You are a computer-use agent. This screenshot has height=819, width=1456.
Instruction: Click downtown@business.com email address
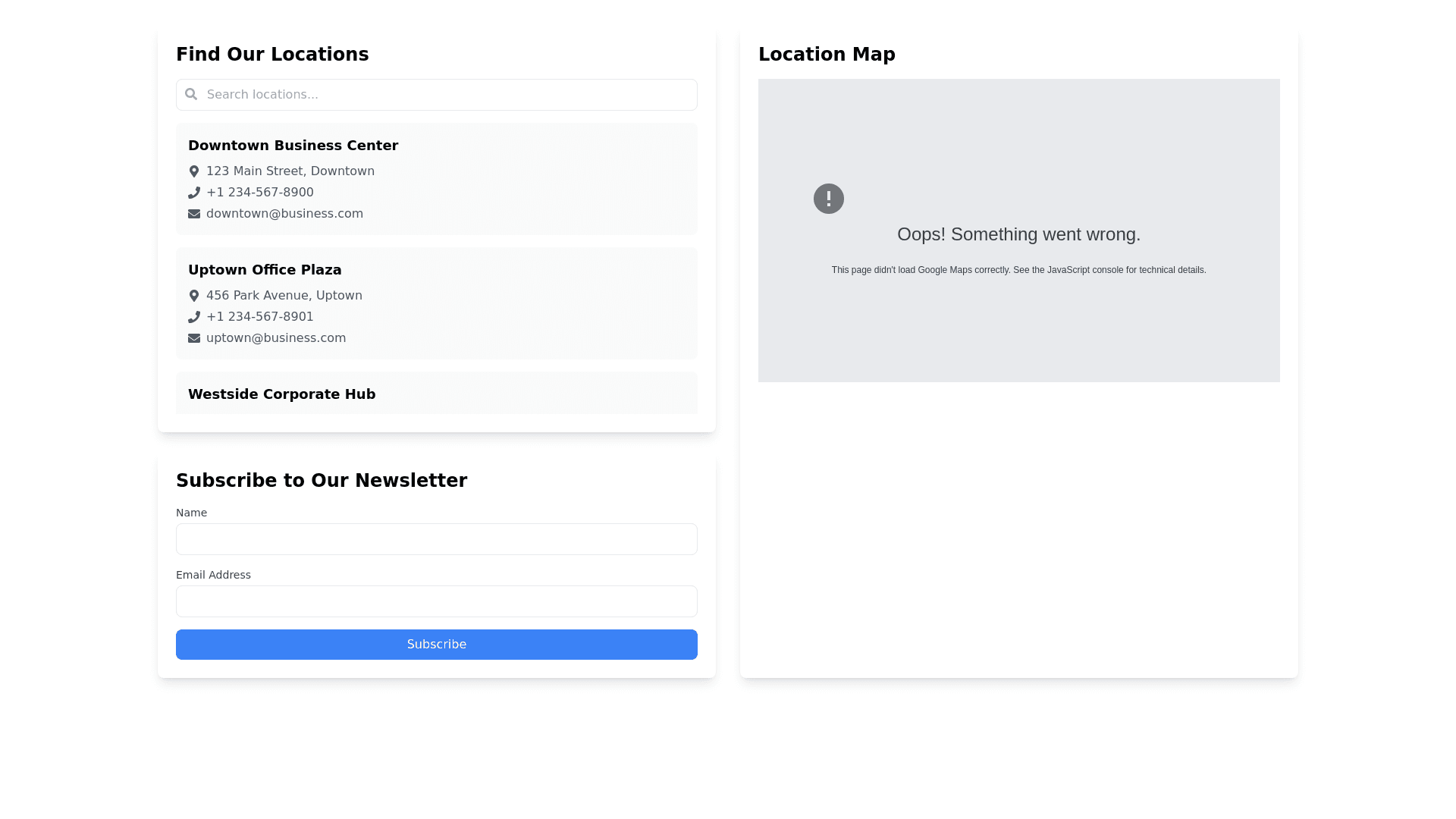coord(284,214)
